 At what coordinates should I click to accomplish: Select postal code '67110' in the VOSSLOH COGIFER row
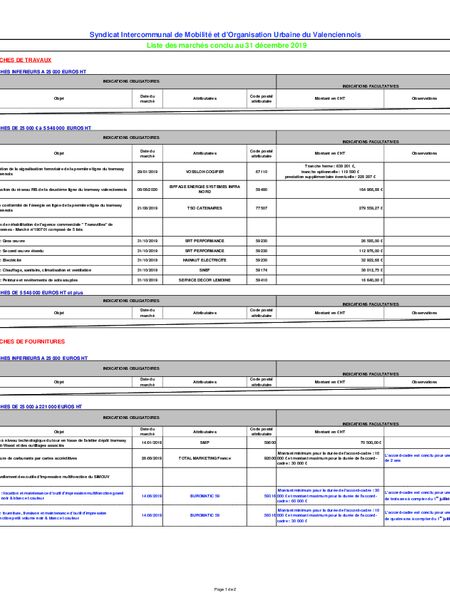261,172
